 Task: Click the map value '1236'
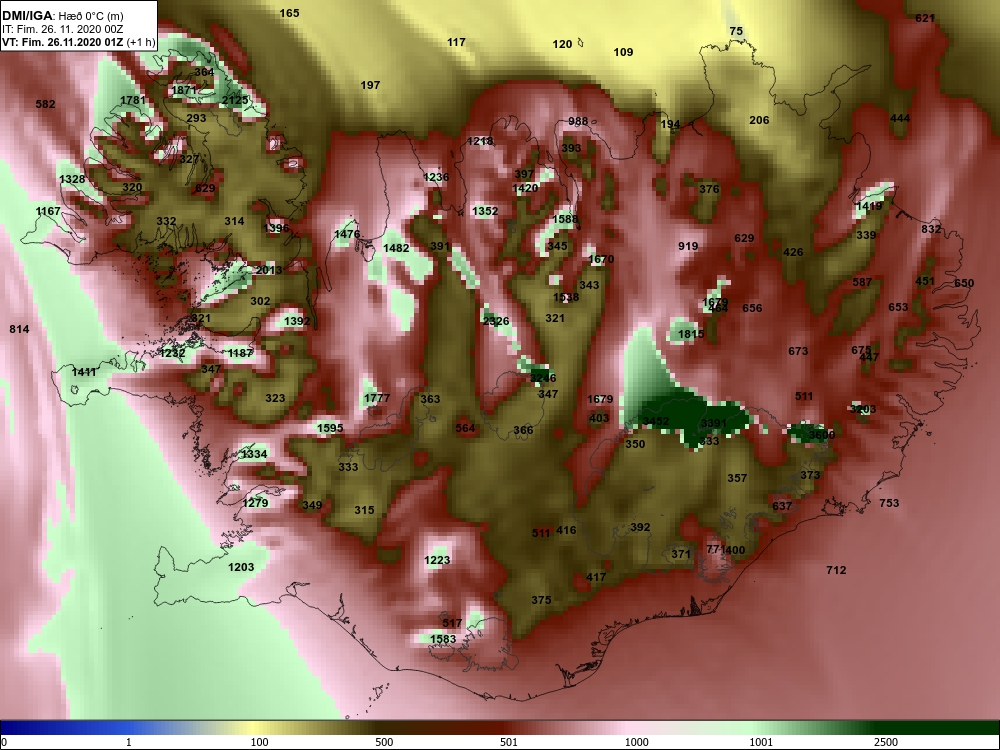tap(436, 177)
